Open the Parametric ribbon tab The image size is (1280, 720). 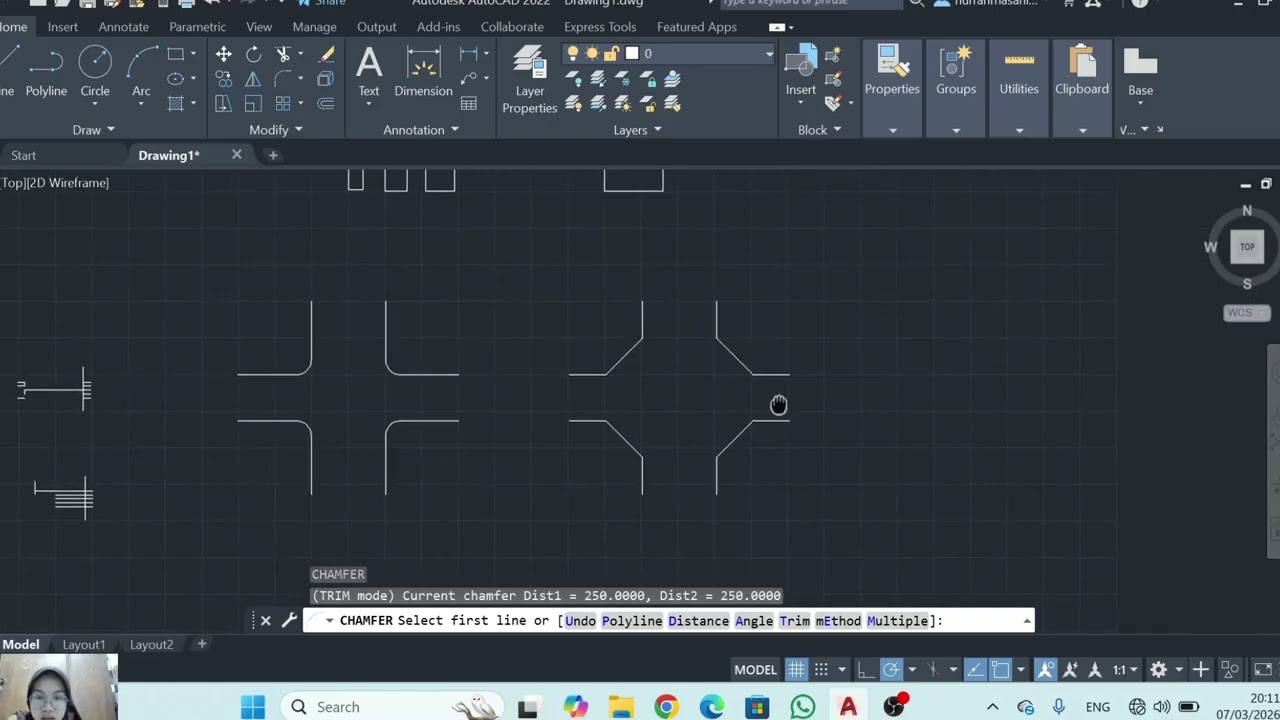click(197, 27)
